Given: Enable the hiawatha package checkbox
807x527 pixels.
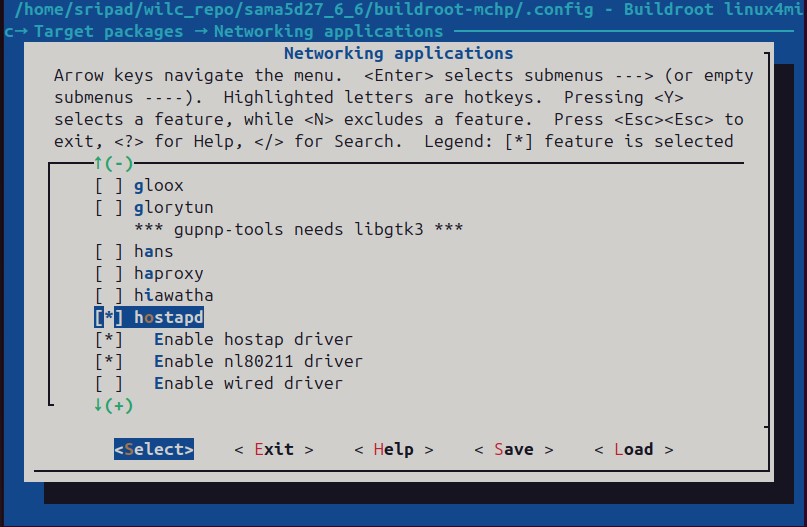Looking at the screenshot, I should tap(108, 296).
